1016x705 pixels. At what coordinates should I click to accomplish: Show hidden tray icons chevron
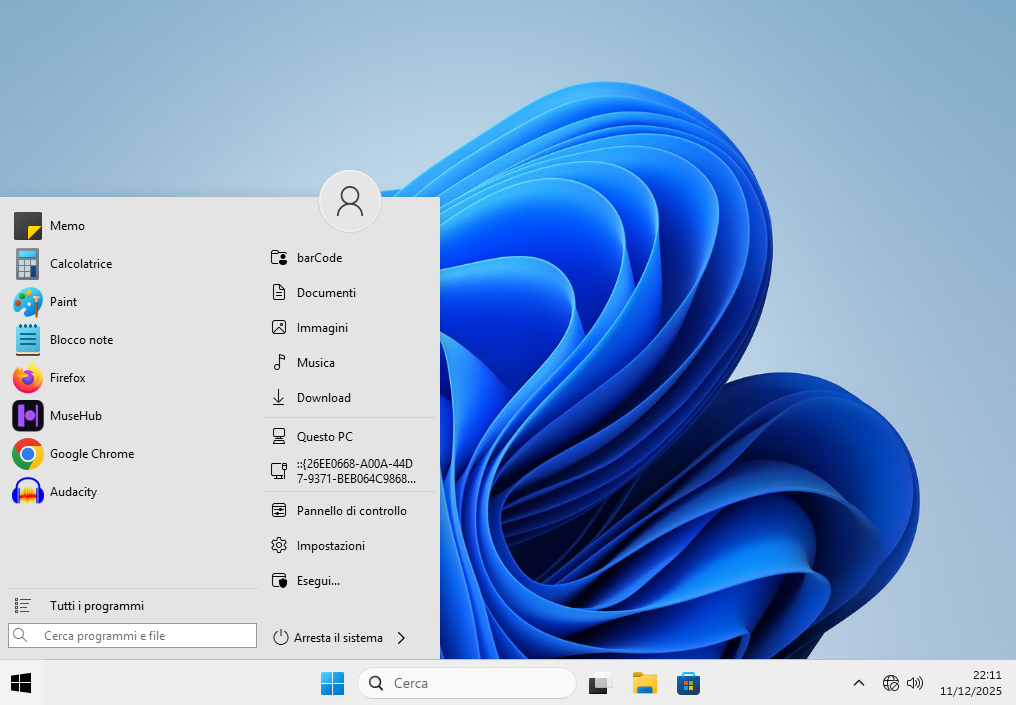(x=859, y=683)
